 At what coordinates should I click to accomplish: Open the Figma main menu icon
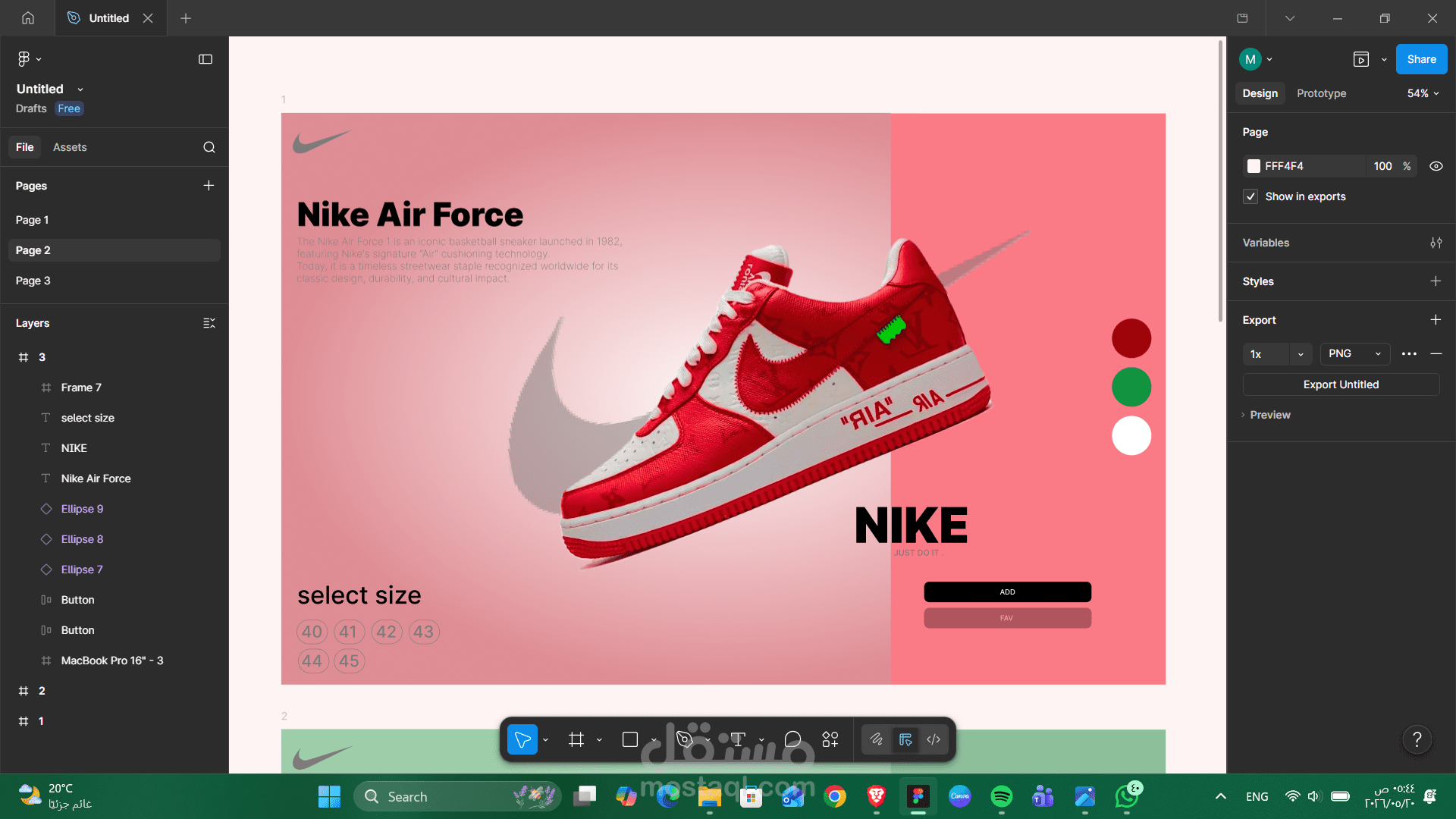coord(24,59)
